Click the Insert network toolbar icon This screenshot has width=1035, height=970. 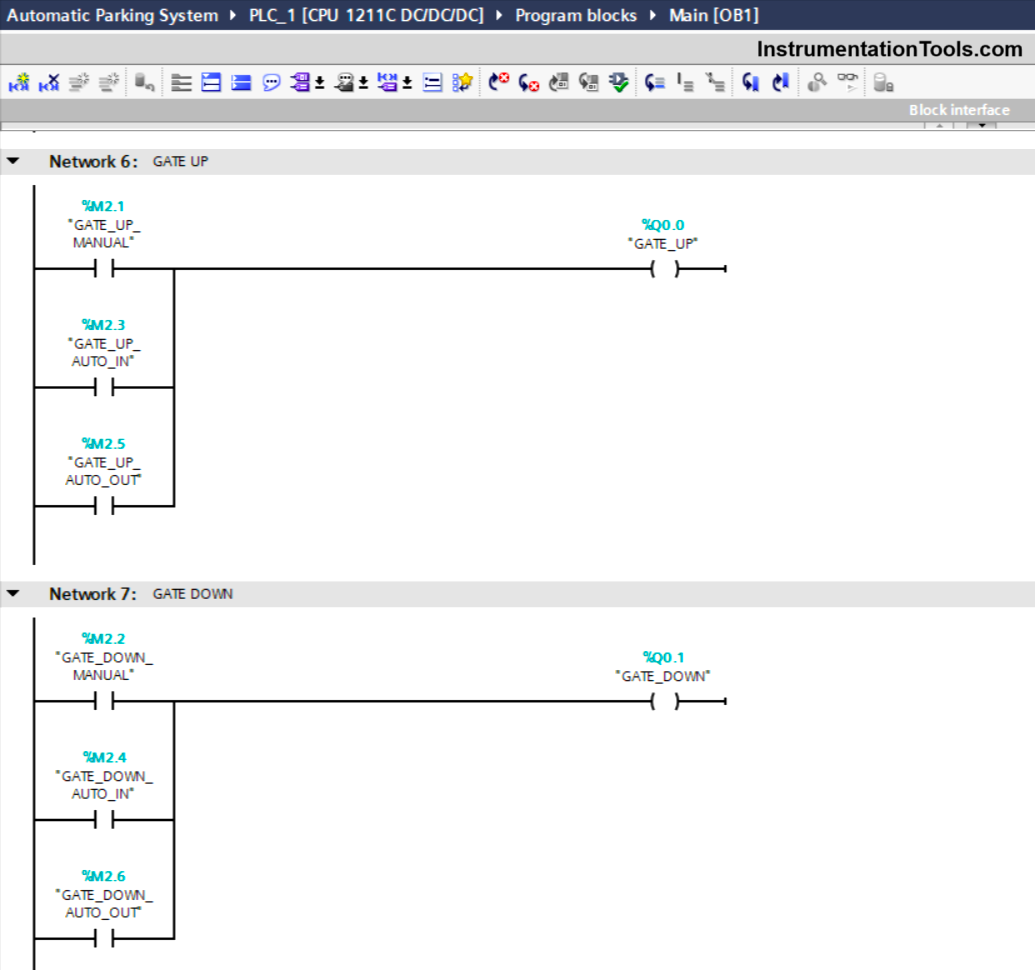coord(19,82)
